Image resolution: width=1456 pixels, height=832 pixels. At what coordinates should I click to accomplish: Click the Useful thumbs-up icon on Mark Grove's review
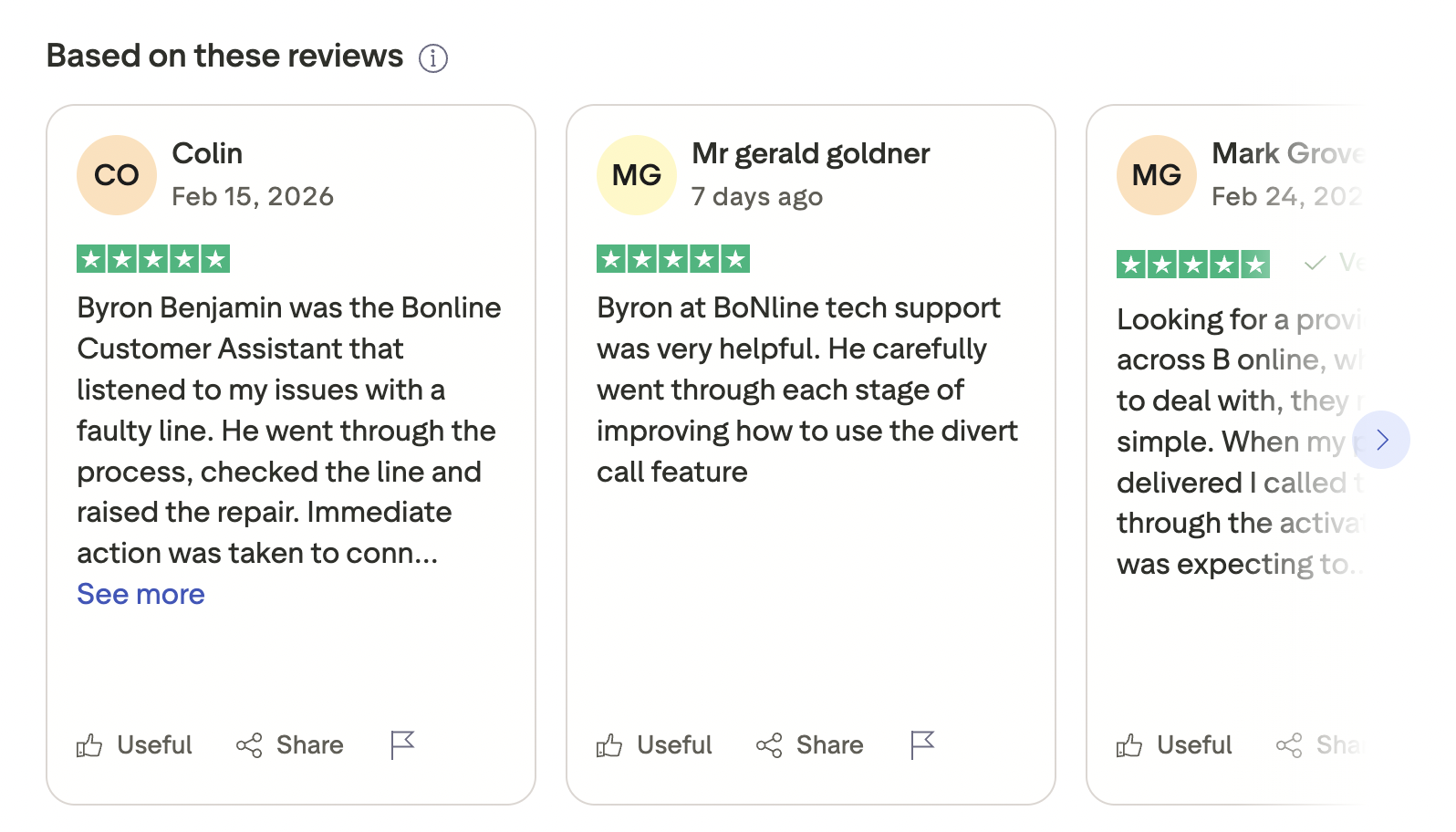point(1130,745)
